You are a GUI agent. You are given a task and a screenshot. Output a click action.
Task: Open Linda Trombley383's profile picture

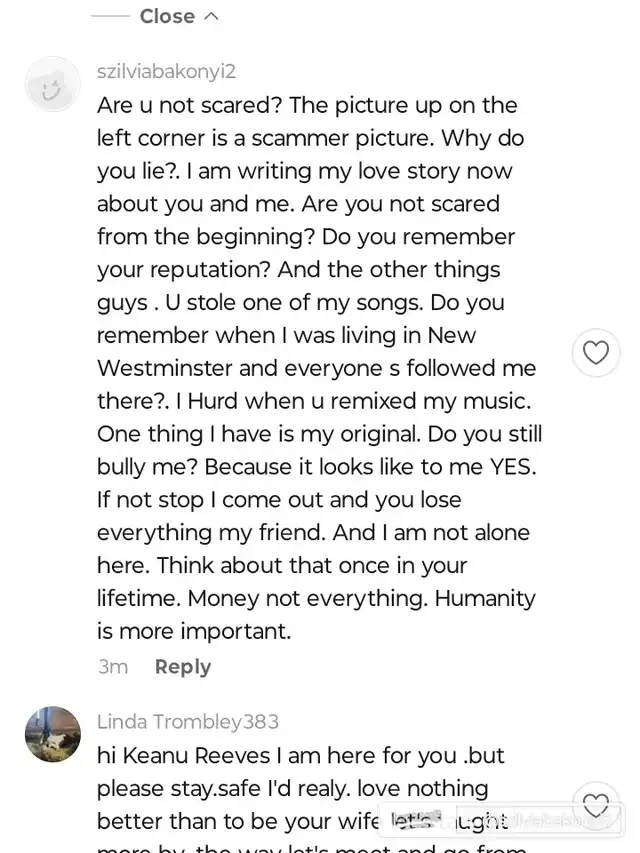pos(53,735)
